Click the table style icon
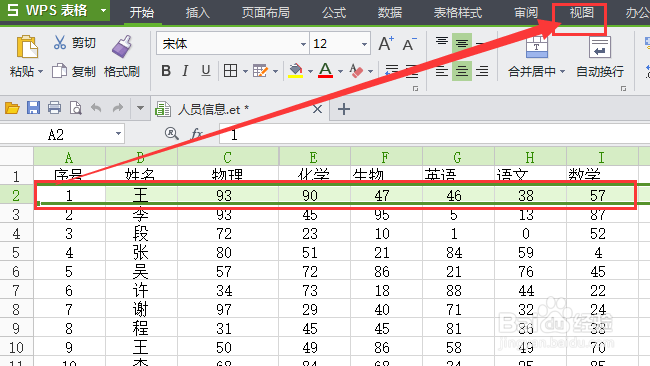Viewport: 650px width, 366px height. pyautogui.click(x=260, y=71)
